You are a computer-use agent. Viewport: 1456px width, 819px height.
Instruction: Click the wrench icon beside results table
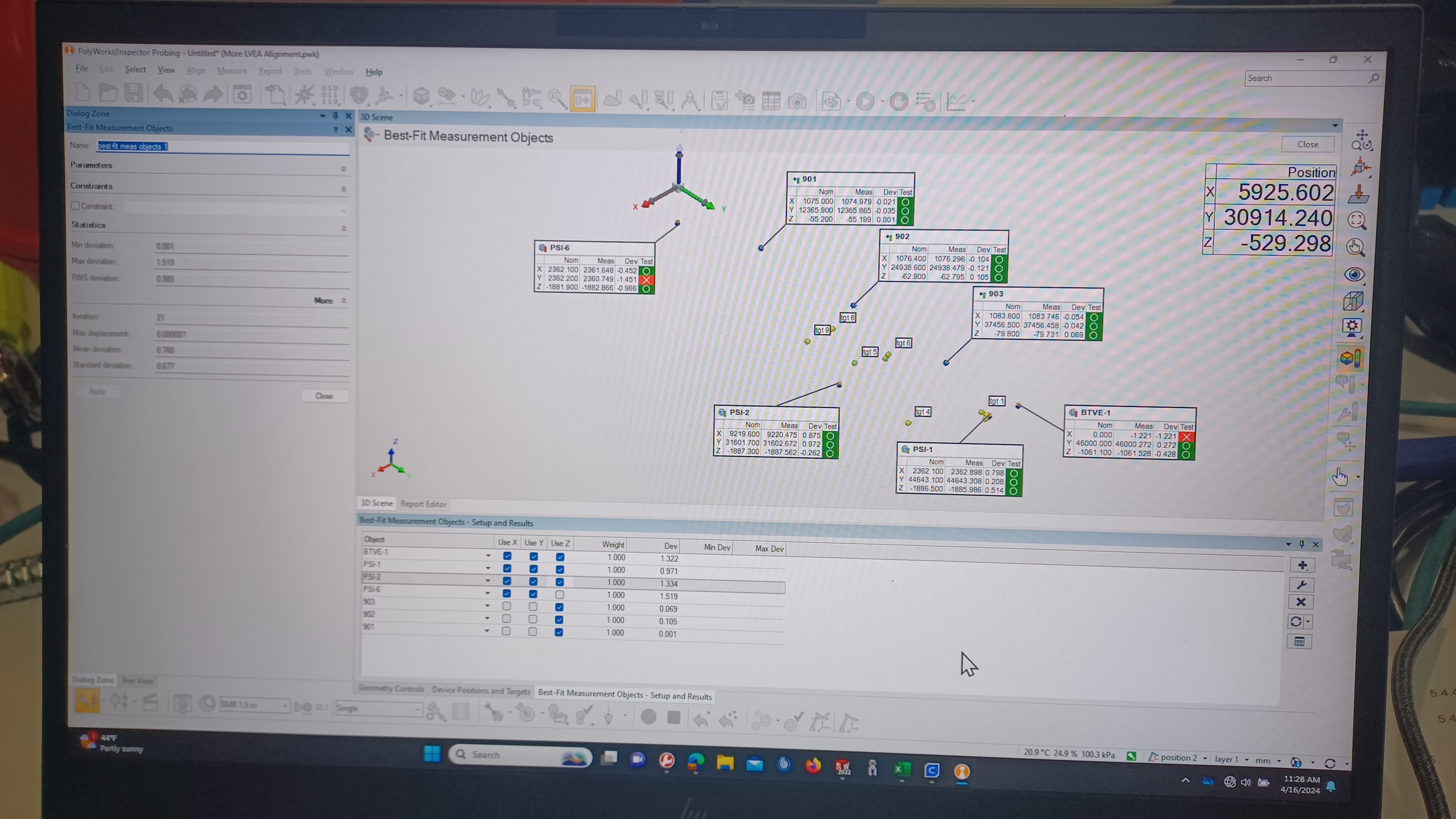(x=1301, y=585)
